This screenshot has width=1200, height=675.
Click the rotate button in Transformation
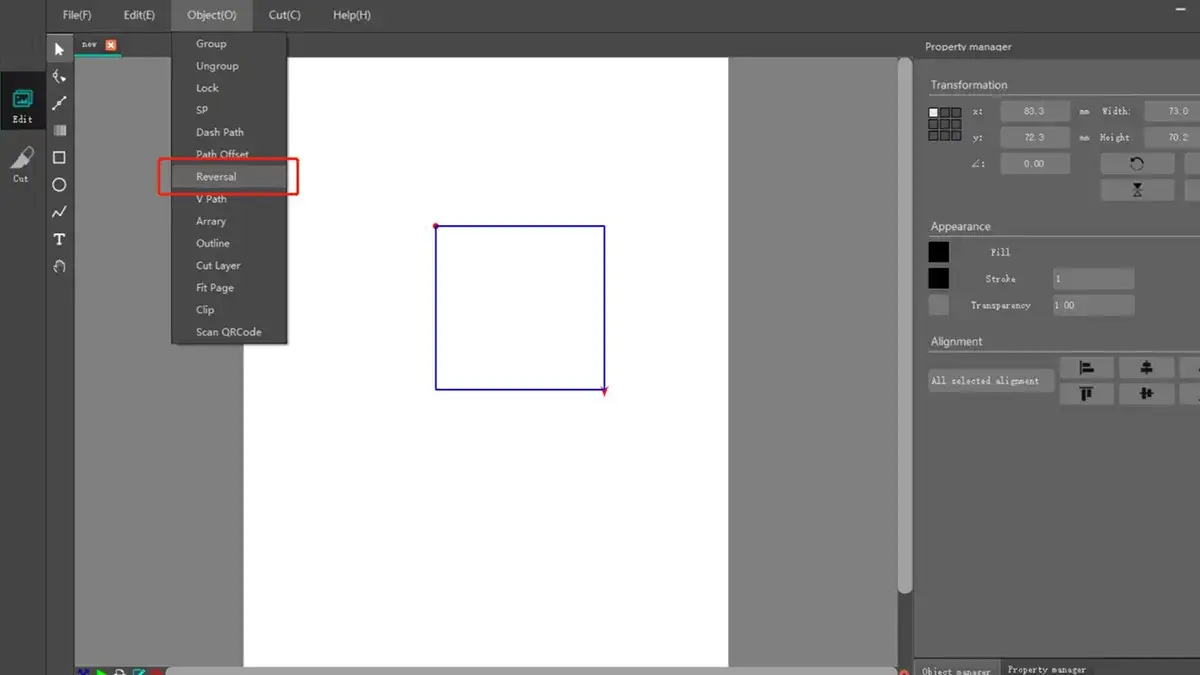pyautogui.click(x=1137, y=163)
